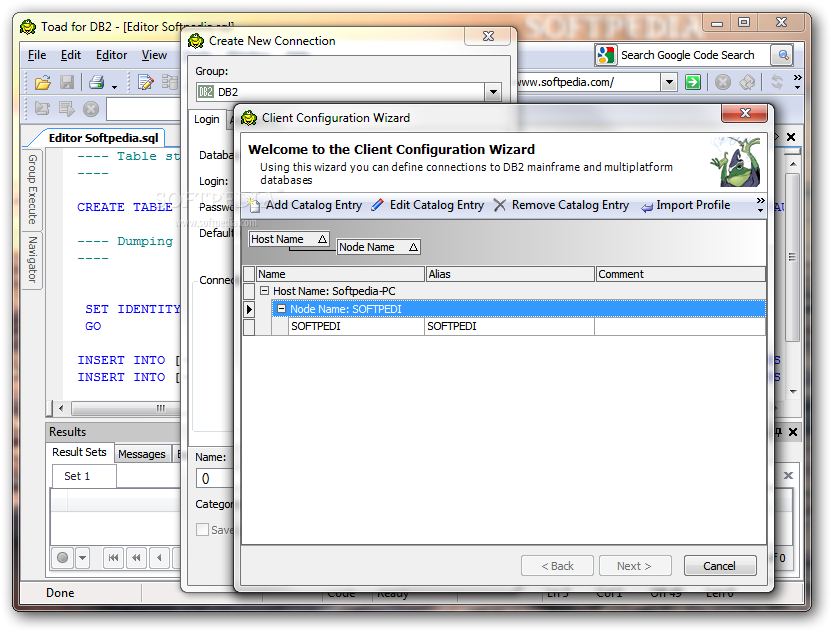Sort by the Node Name group box
The width and height of the screenshot is (832, 632).
coord(379,247)
